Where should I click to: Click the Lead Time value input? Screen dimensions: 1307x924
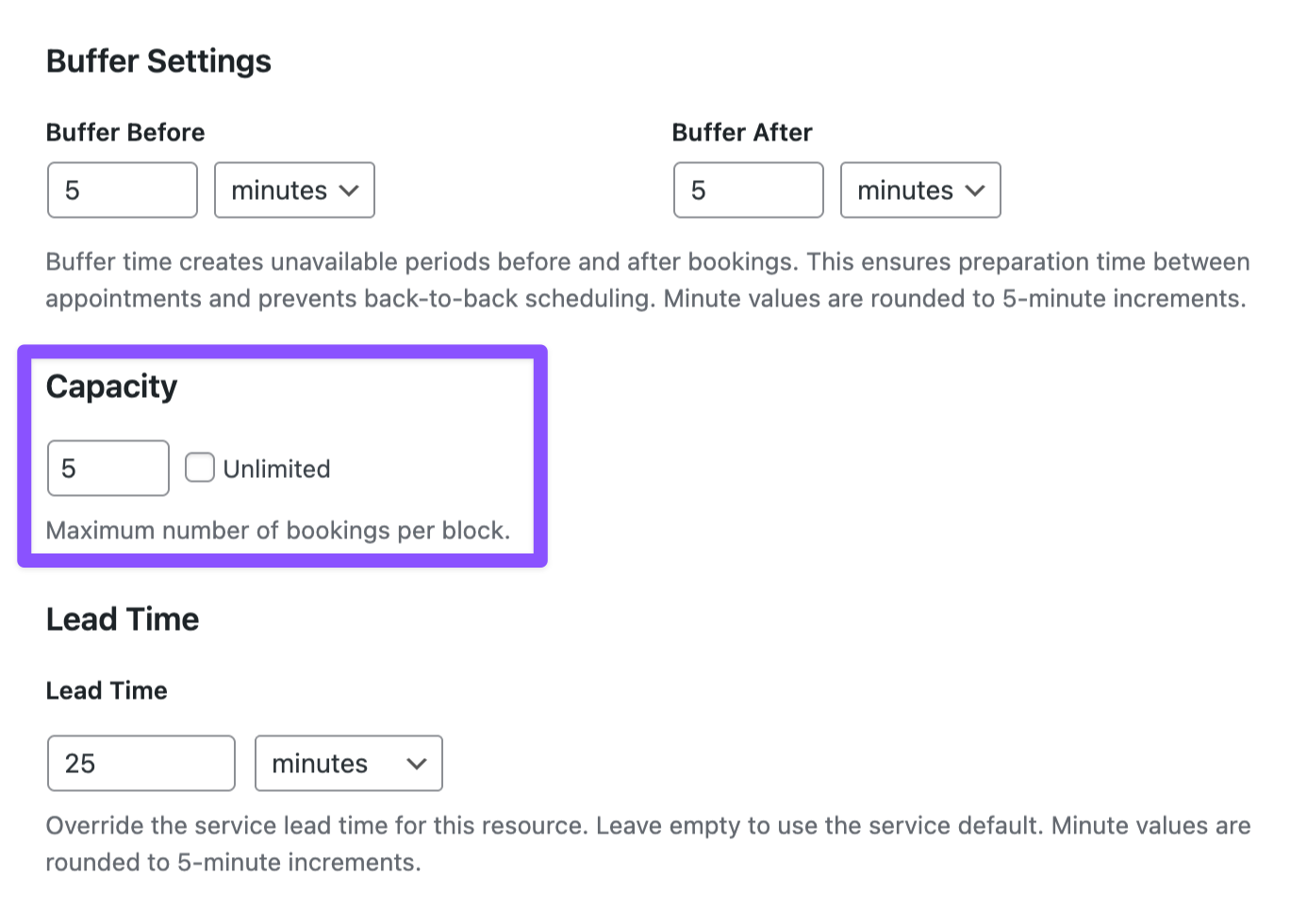point(141,764)
